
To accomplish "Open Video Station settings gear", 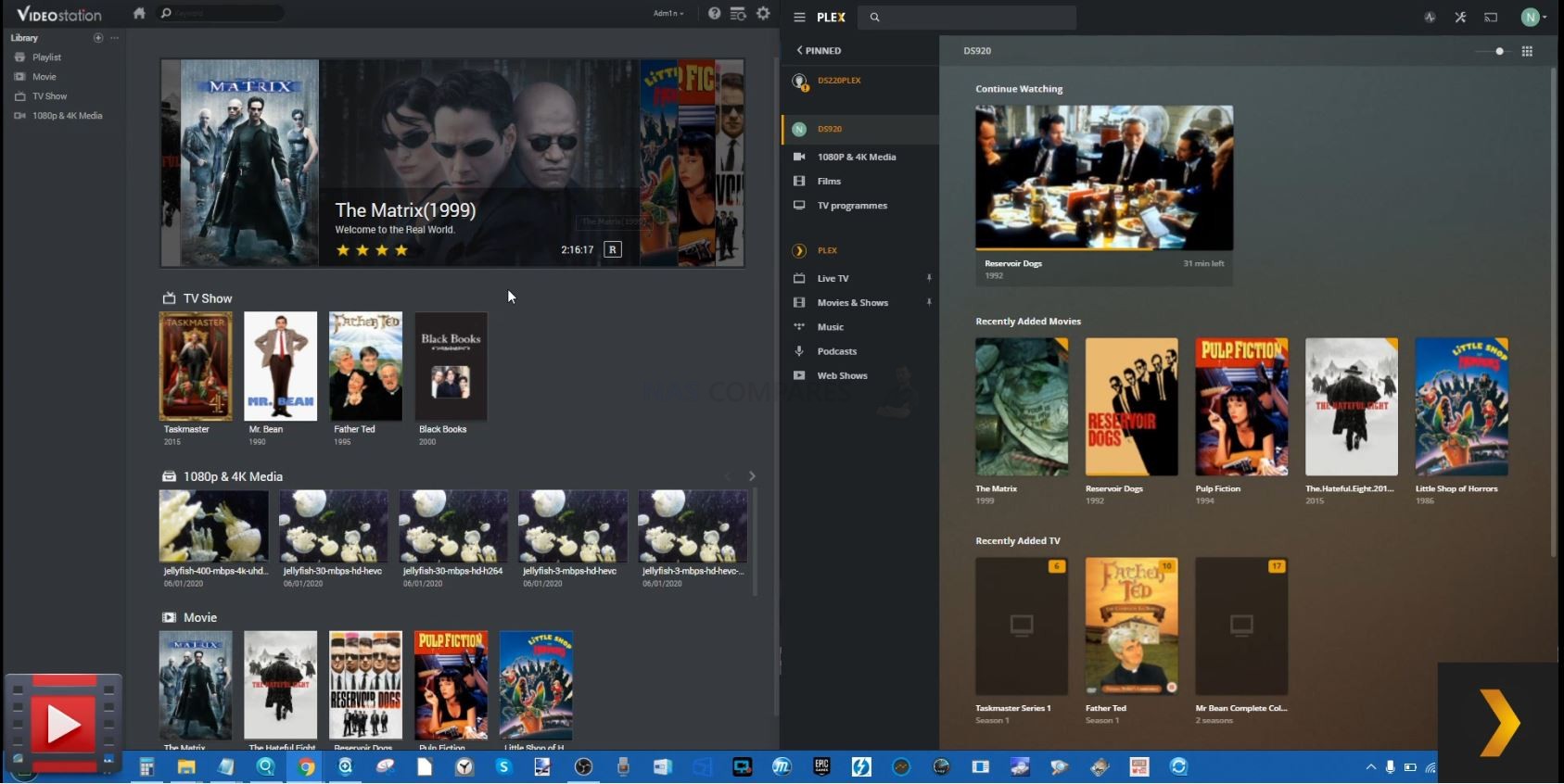I will pos(763,13).
